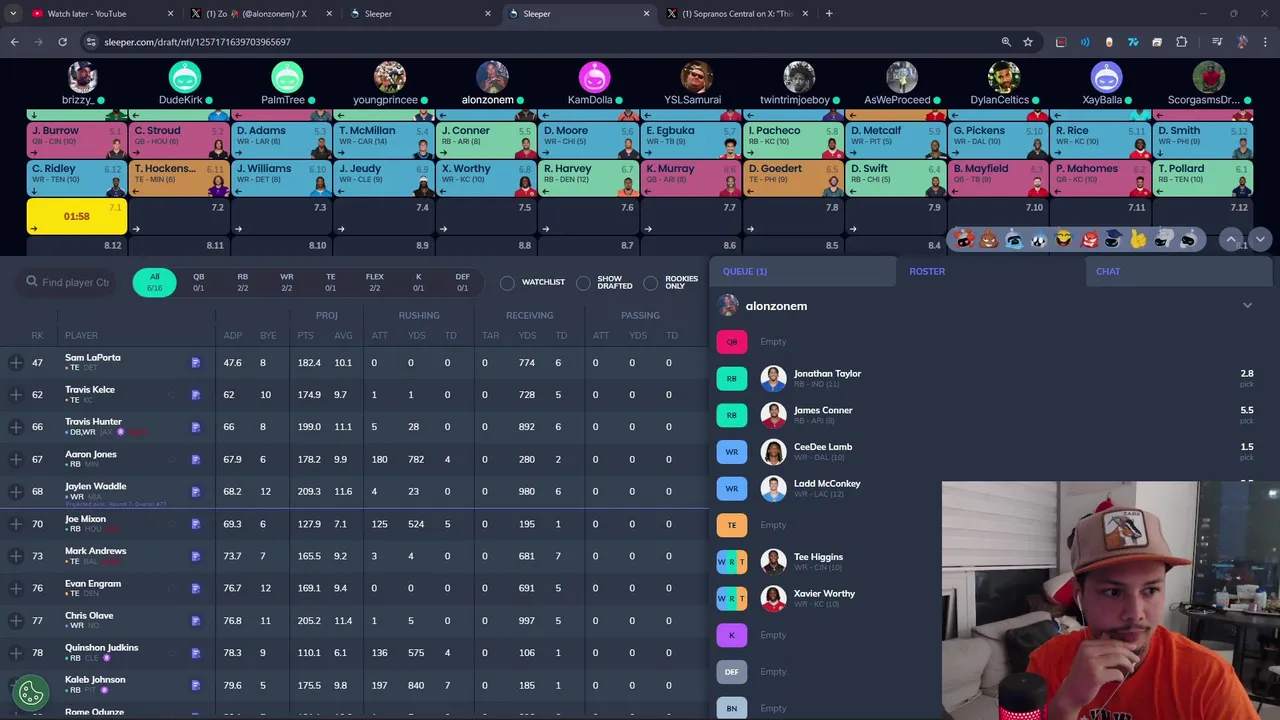Filter players by QB position

[198, 283]
